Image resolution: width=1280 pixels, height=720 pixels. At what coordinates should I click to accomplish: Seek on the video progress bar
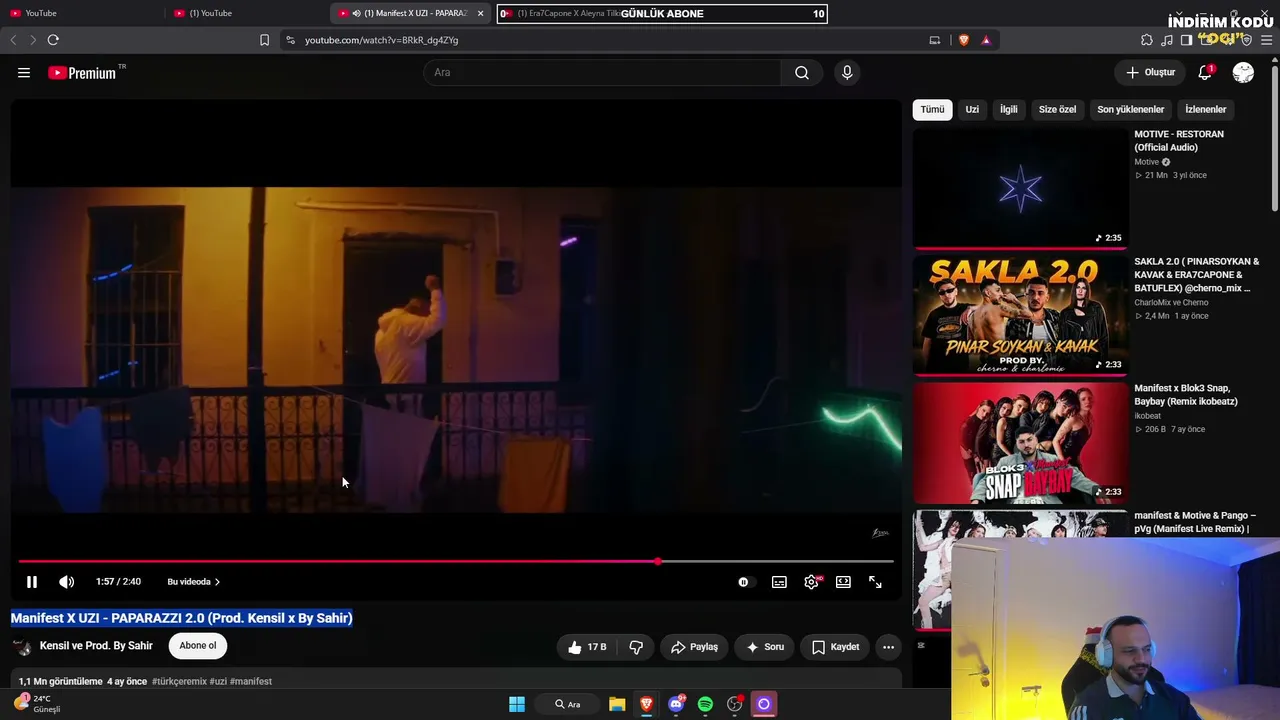click(x=456, y=561)
